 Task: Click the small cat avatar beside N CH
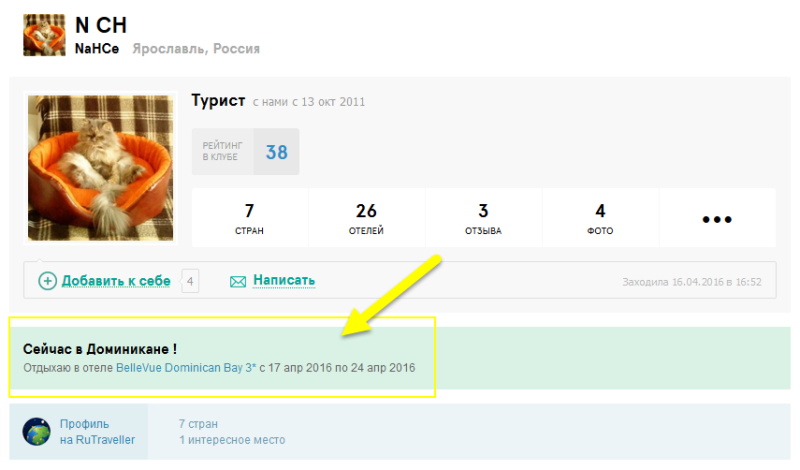pyautogui.click(x=44, y=35)
